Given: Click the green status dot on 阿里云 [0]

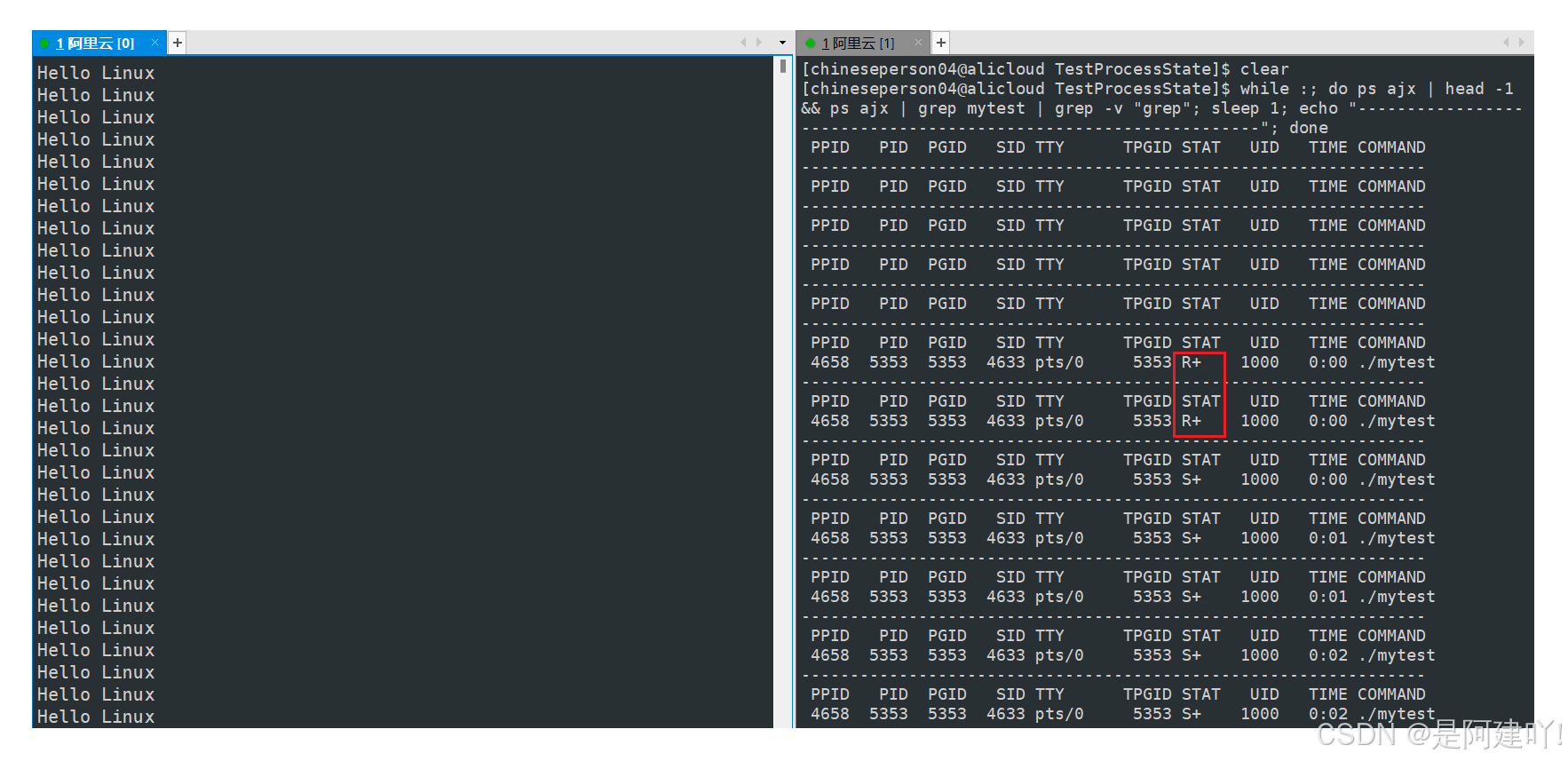Looking at the screenshot, I should point(44,43).
